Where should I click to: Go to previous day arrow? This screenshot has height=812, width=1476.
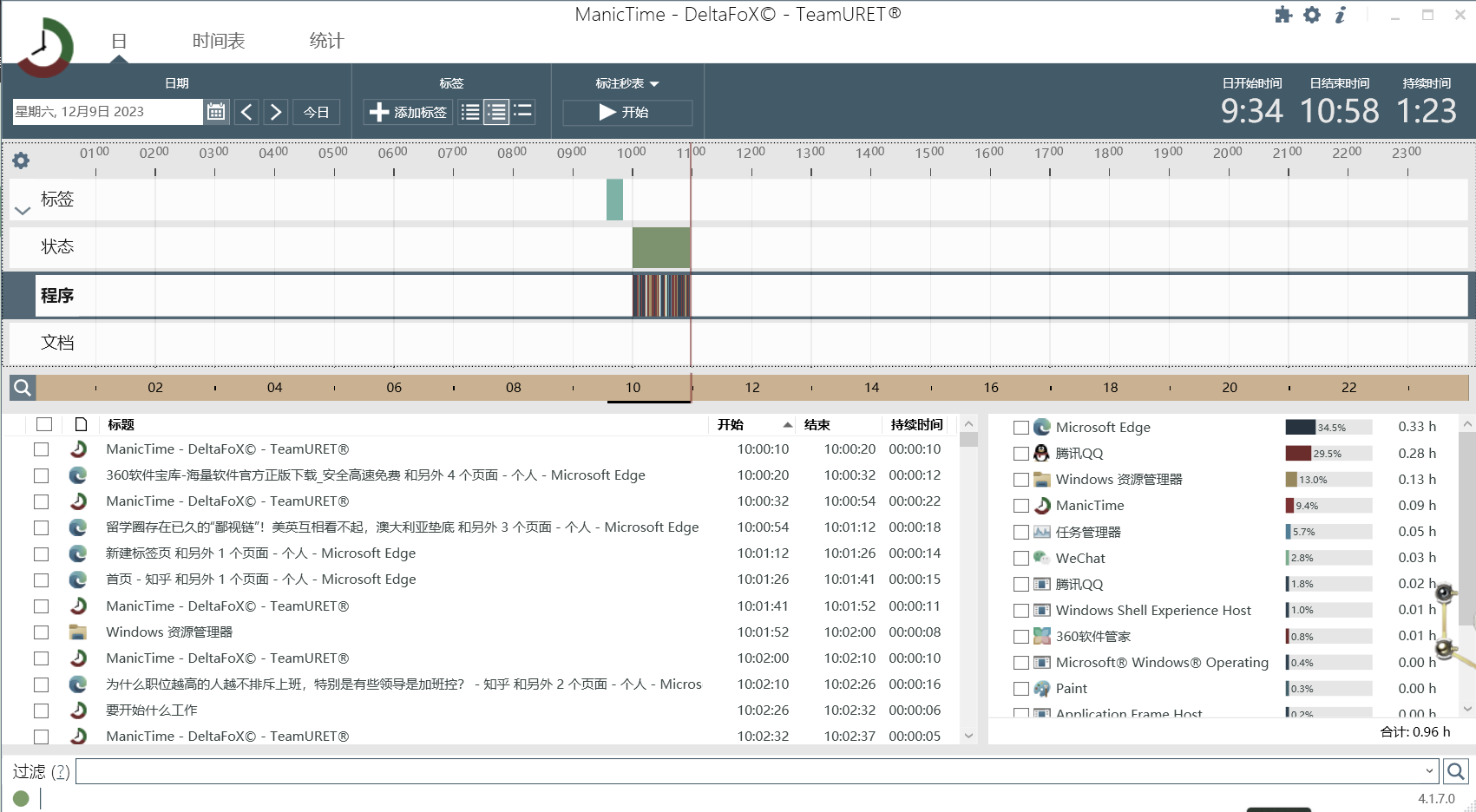[x=246, y=112]
